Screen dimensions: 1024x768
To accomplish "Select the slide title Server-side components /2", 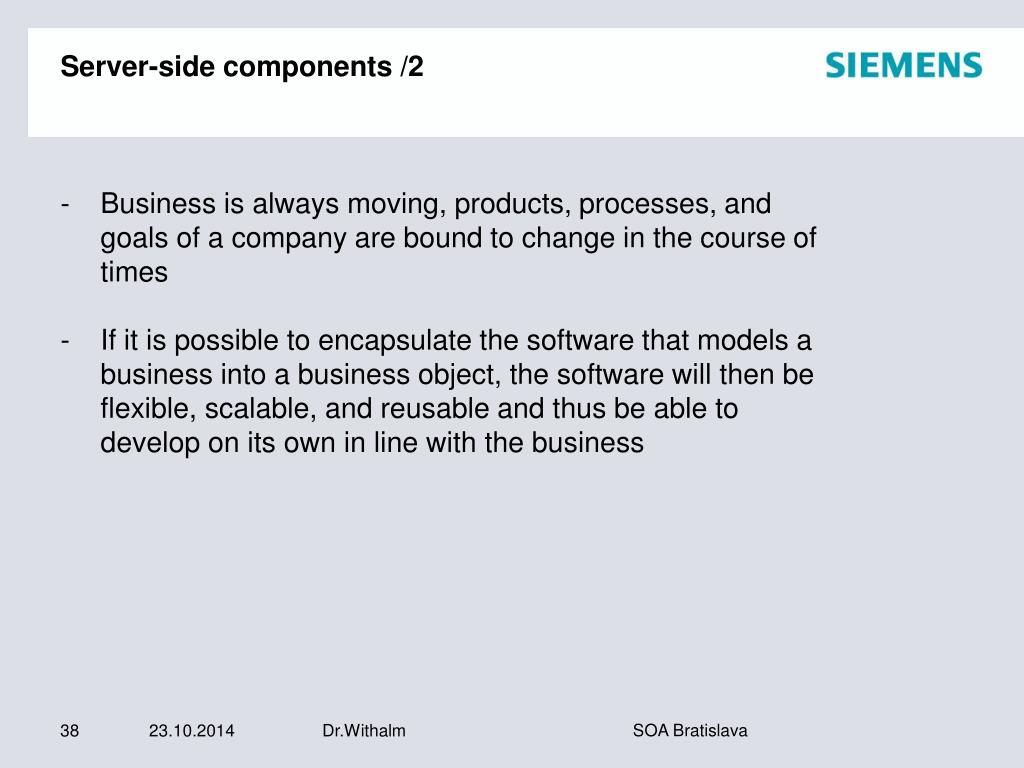I will (x=242, y=67).
